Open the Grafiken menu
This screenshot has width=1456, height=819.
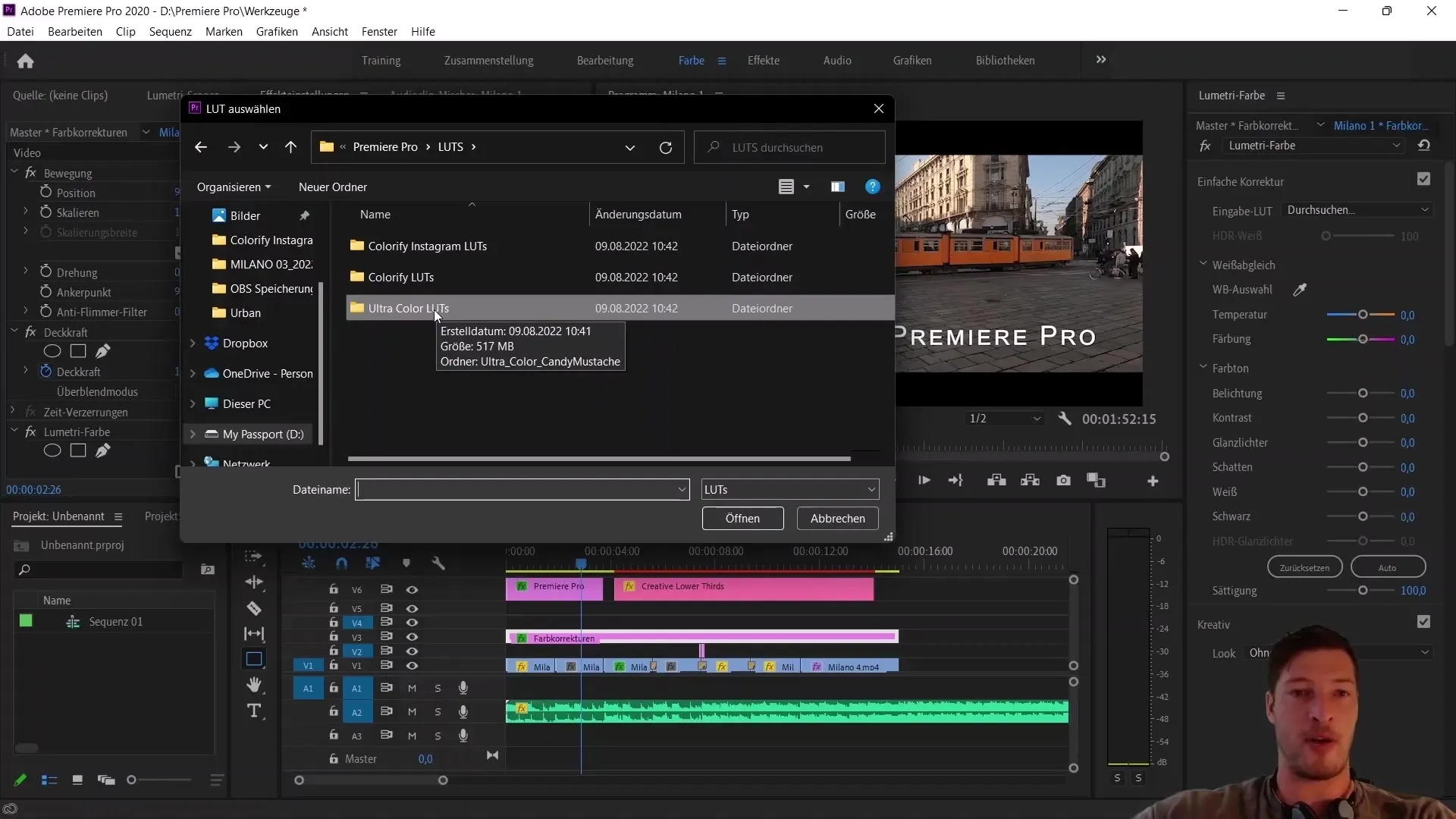point(277,32)
